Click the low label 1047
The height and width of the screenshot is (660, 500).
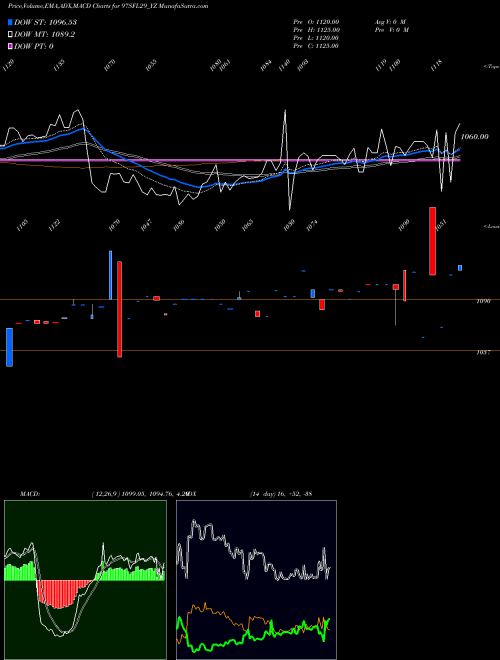point(146,225)
